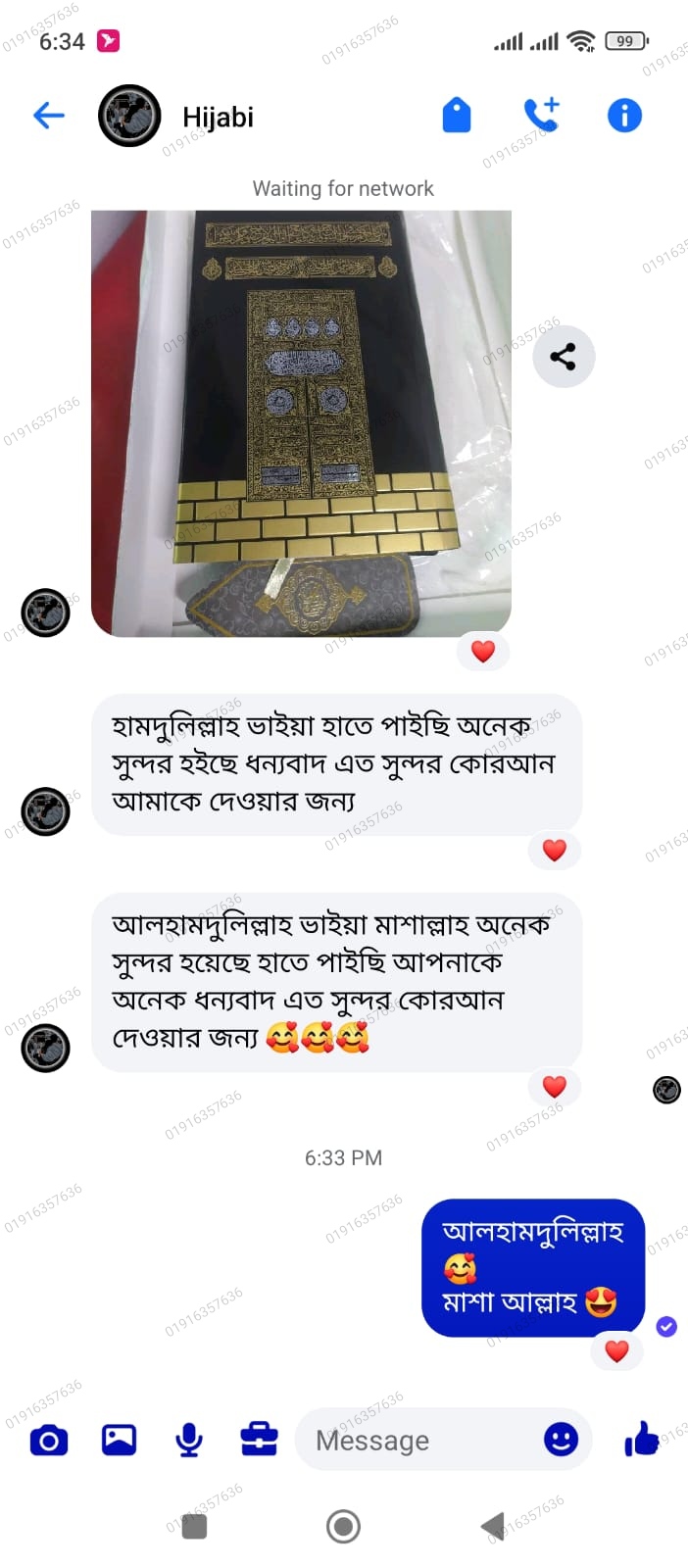Select the blue sent message bubble
This screenshot has height=1568, width=688.
pos(533,1267)
